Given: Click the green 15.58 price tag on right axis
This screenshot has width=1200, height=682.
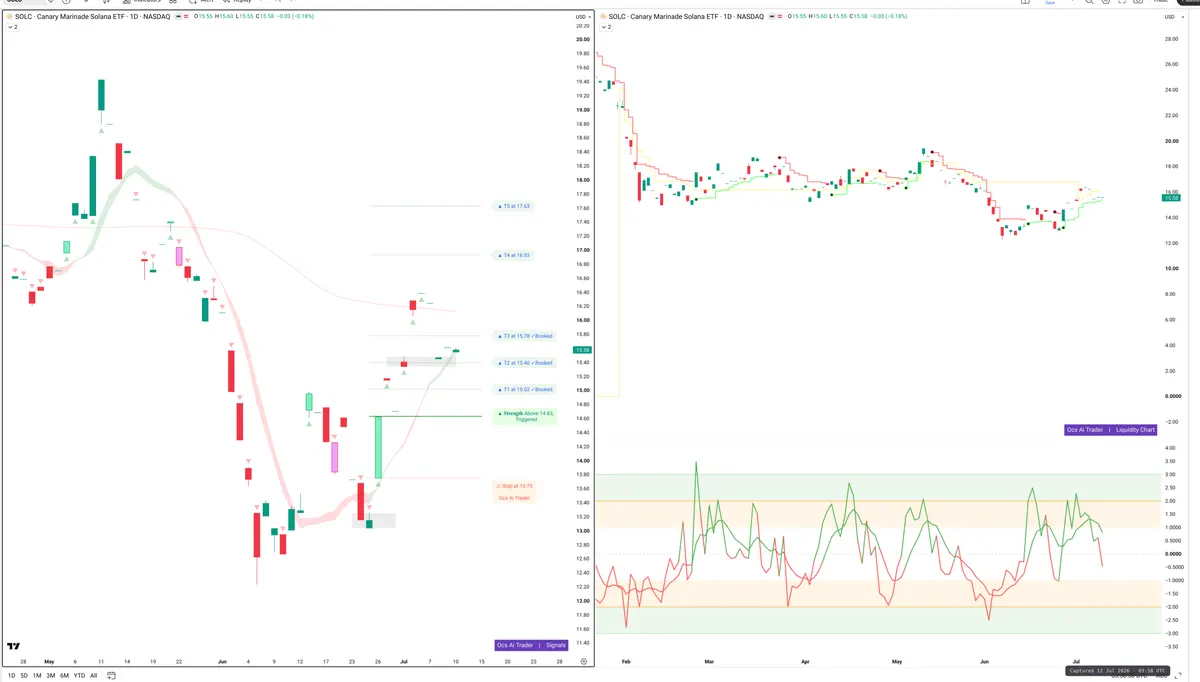Looking at the screenshot, I should coord(1172,198).
